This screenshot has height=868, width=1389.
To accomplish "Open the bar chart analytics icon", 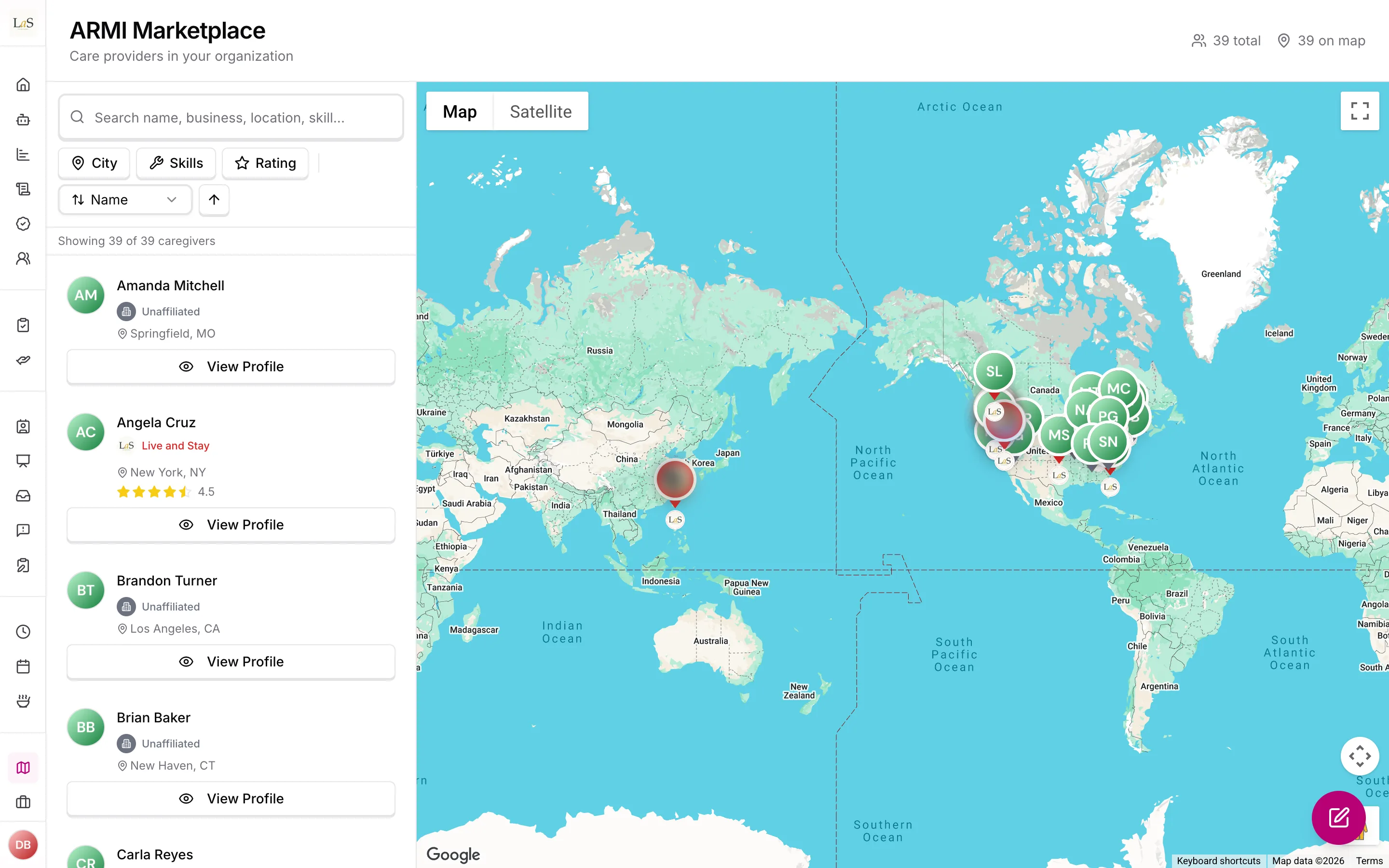I will [x=23, y=154].
